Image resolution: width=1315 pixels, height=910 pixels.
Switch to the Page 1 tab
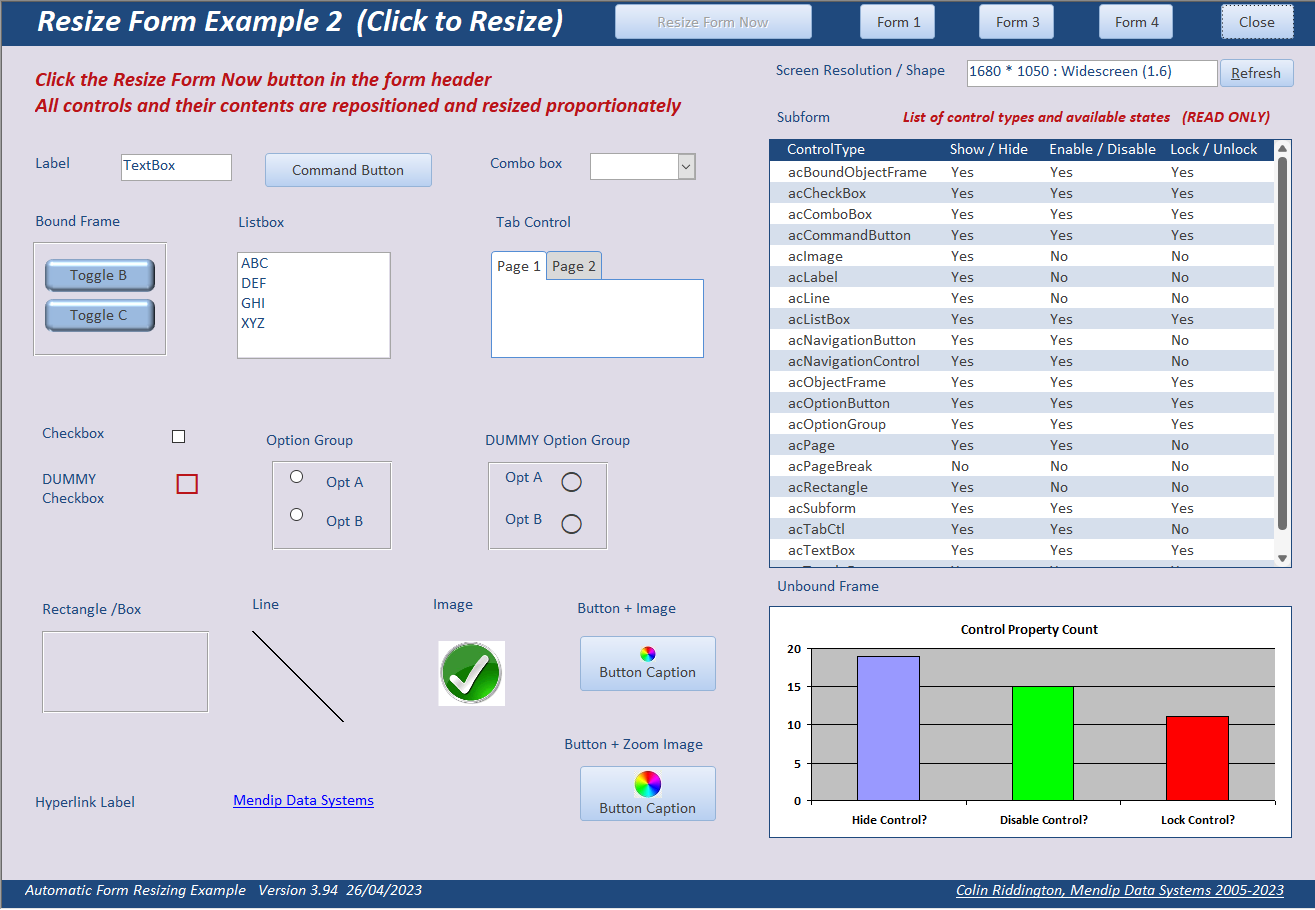pyautogui.click(x=519, y=266)
